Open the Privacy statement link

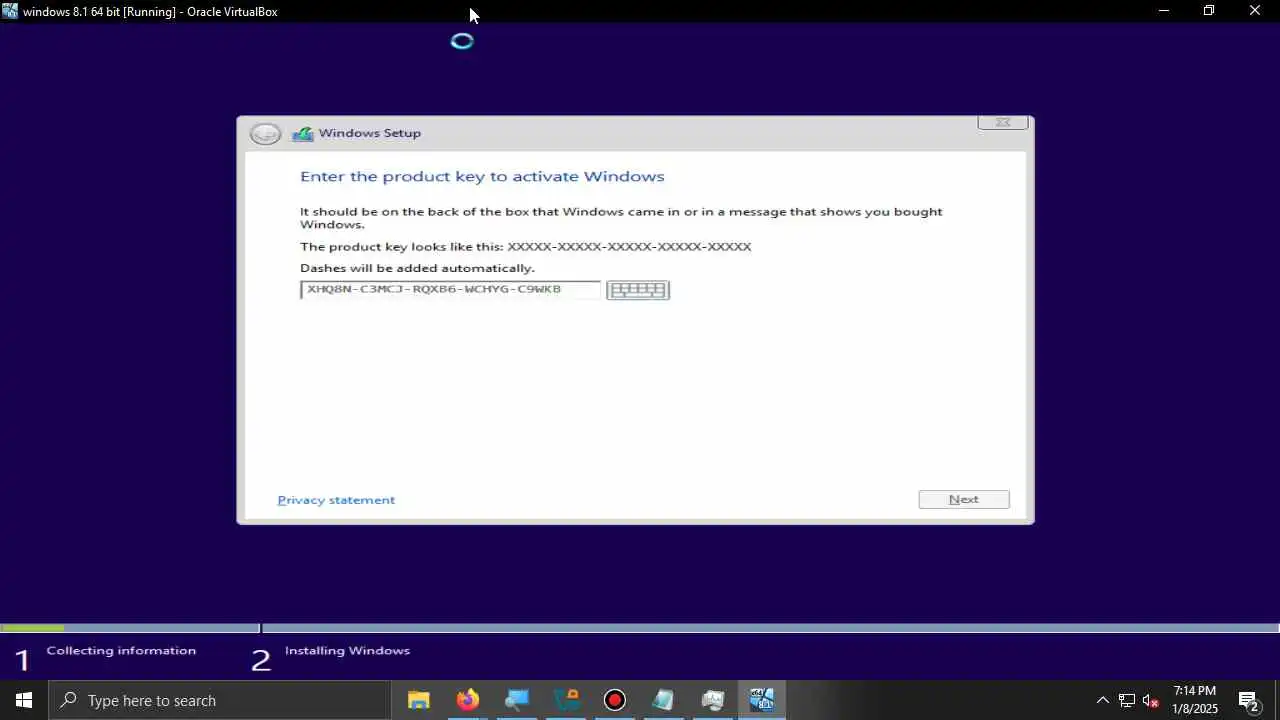pyautogui.click(x=336, y=500)
